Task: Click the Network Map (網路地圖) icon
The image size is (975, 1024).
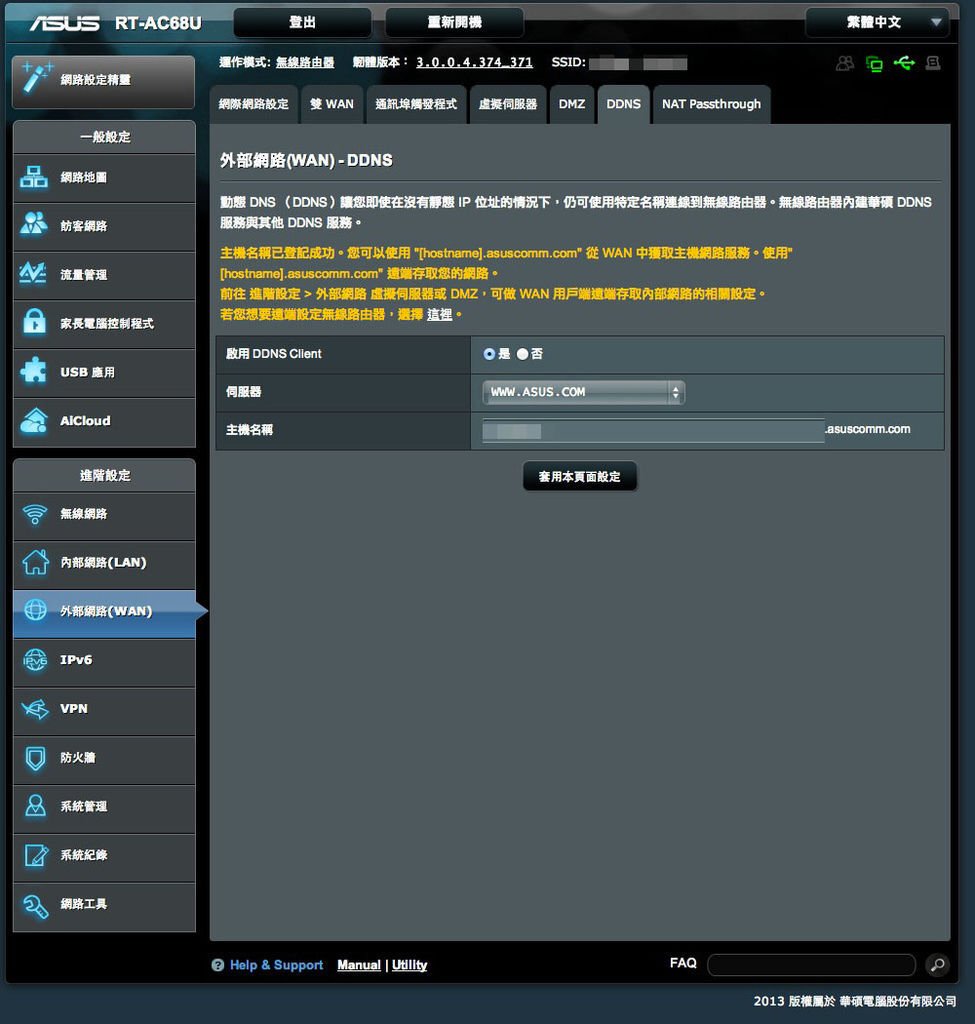Action: pyautogui.click(x=34, y=177)
